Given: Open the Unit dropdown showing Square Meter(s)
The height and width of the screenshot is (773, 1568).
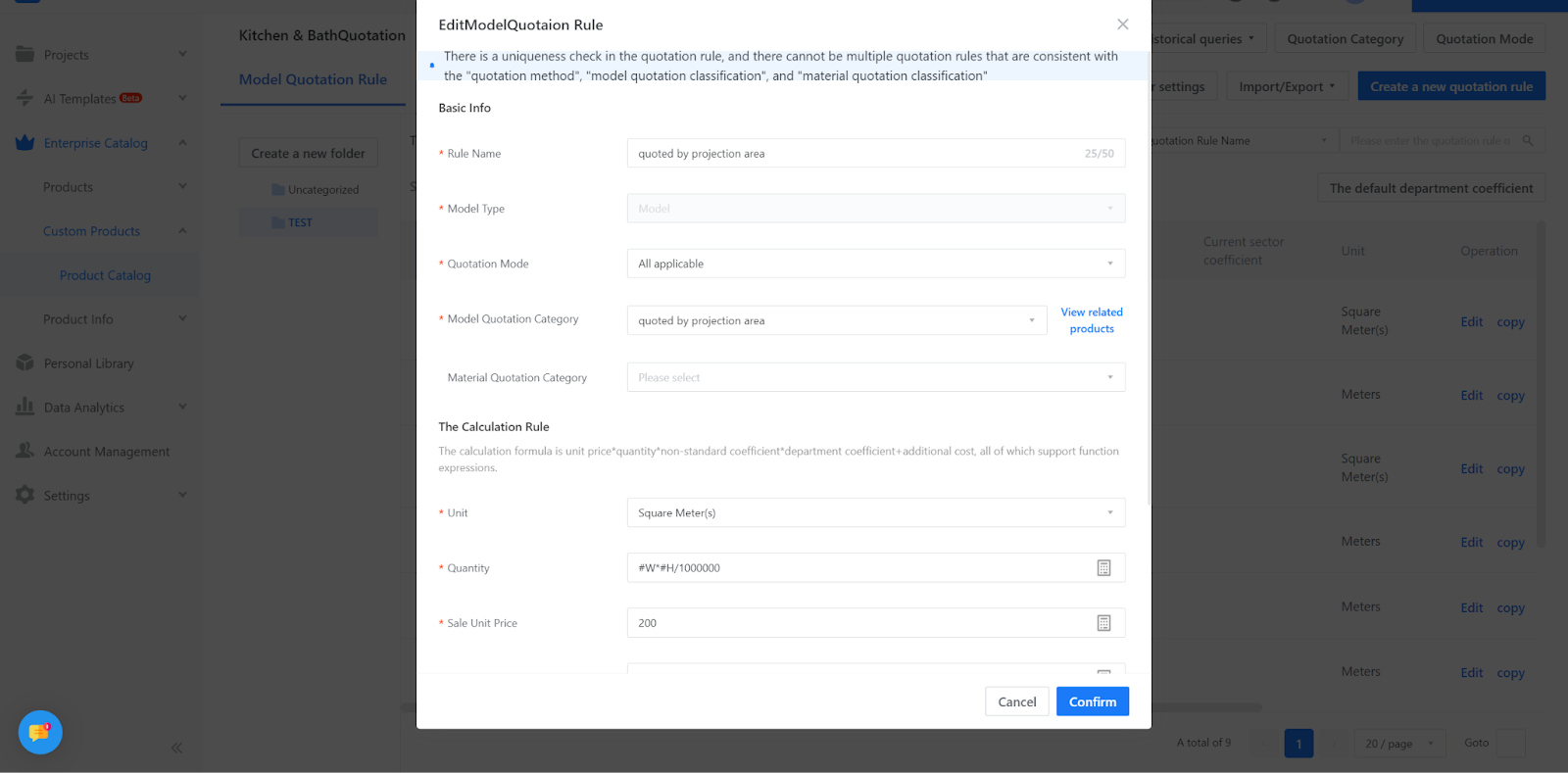Looking at the screenshot, I should point(875,512).
